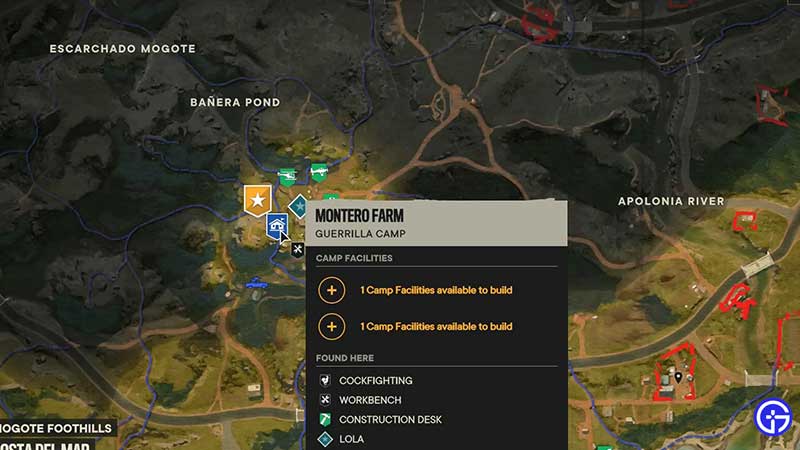Select the orange star mission marker
800x450 pixels.
point(258,200)
